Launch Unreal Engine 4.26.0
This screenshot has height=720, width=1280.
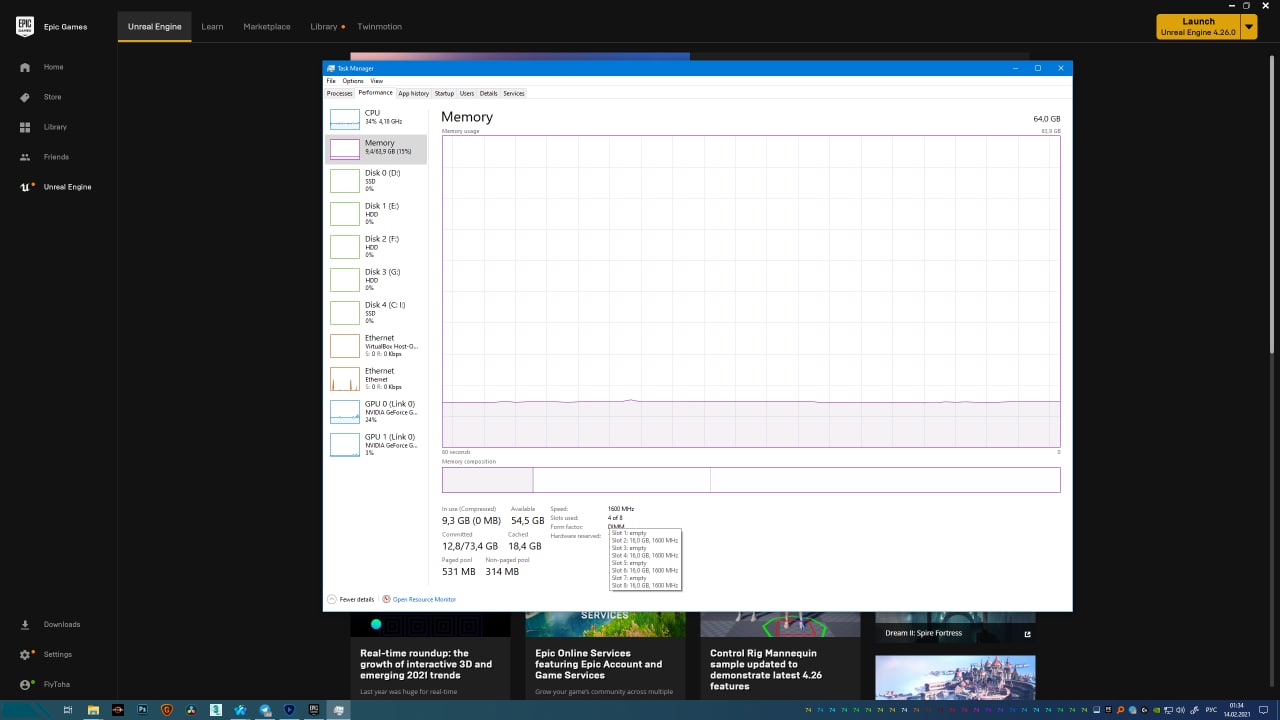pos(1198,27)
